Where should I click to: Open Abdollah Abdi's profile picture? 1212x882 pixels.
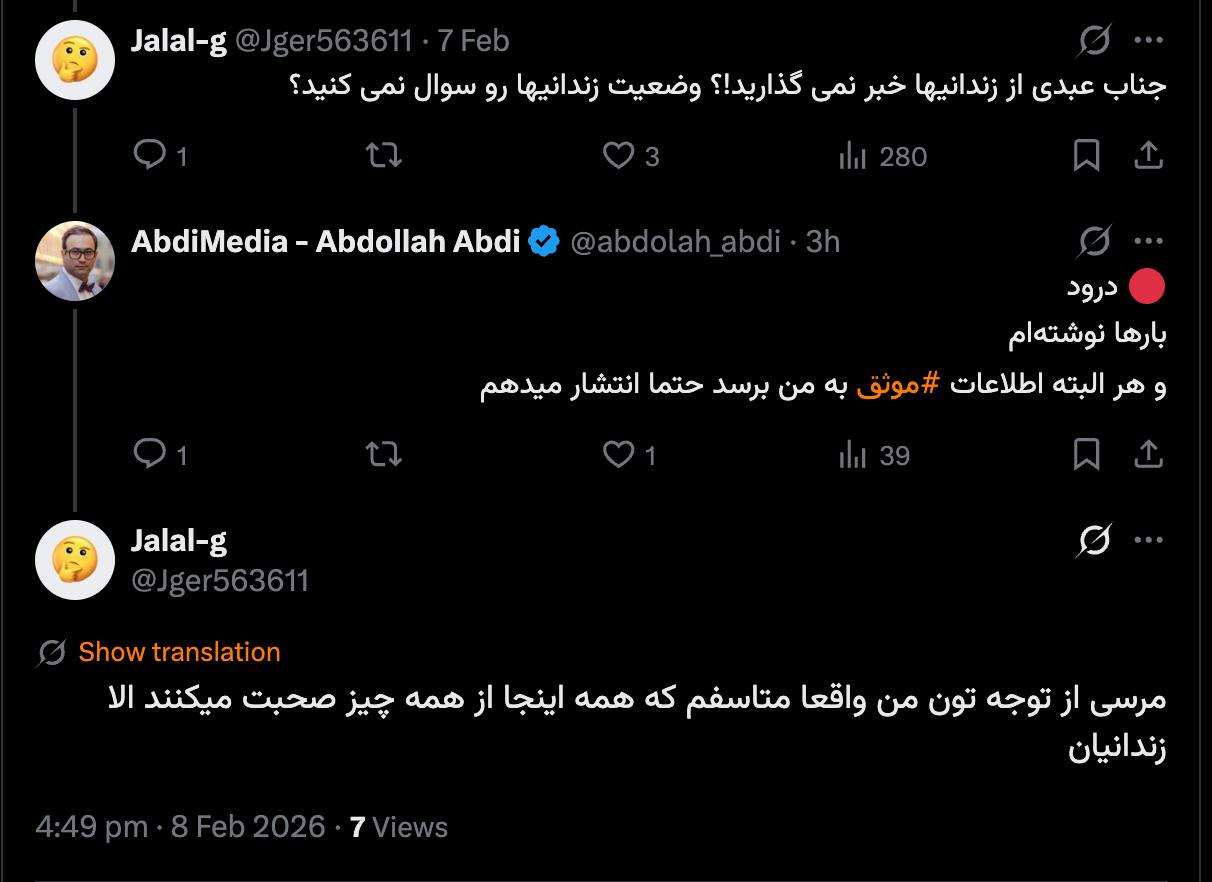[75, 261]
